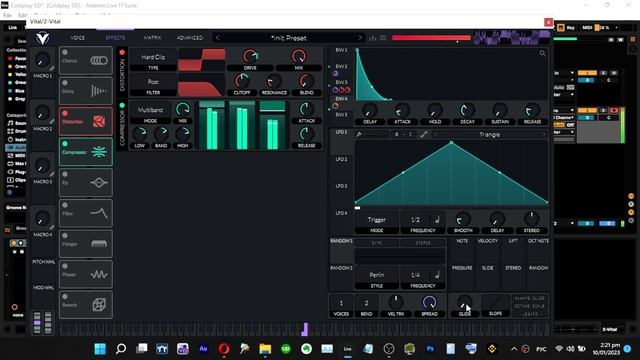Open the LFO Trigger mode selector
640x360 pixels.
tap(376, 220)
